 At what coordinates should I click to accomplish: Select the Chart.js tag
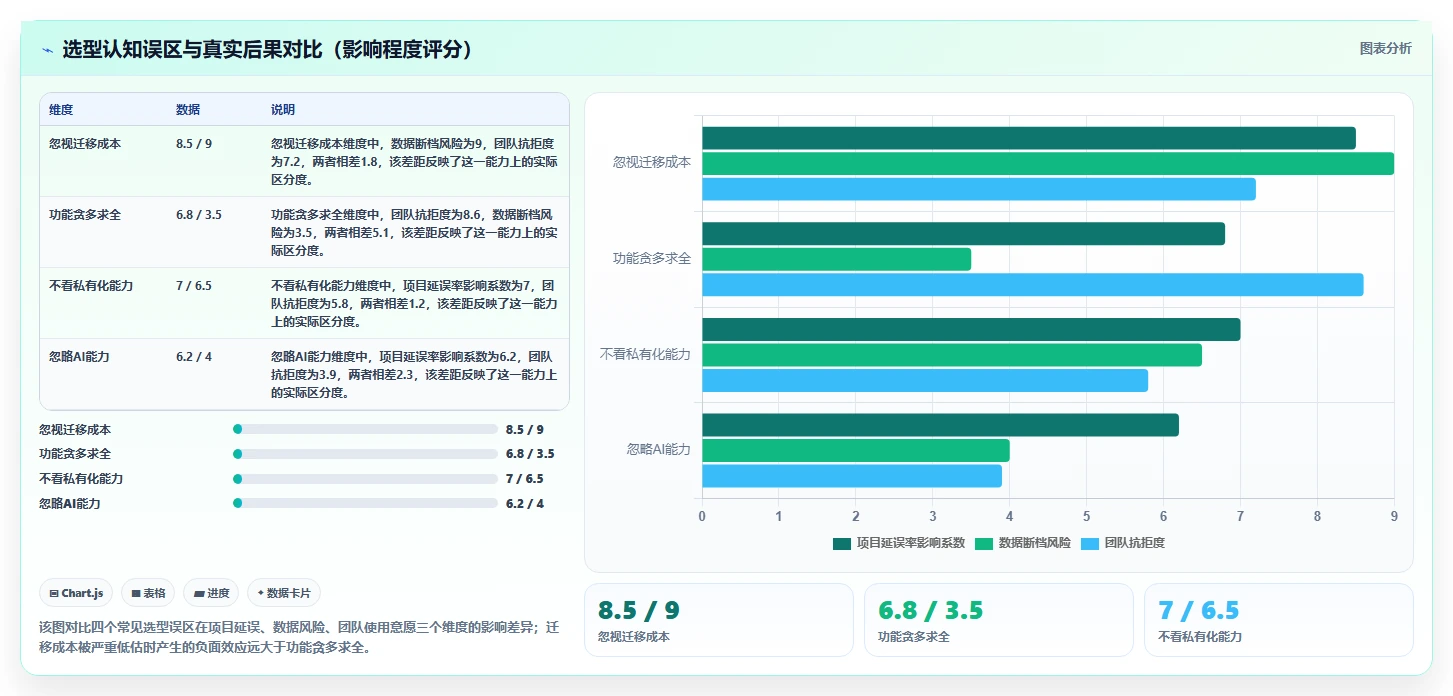coord(77,593)
